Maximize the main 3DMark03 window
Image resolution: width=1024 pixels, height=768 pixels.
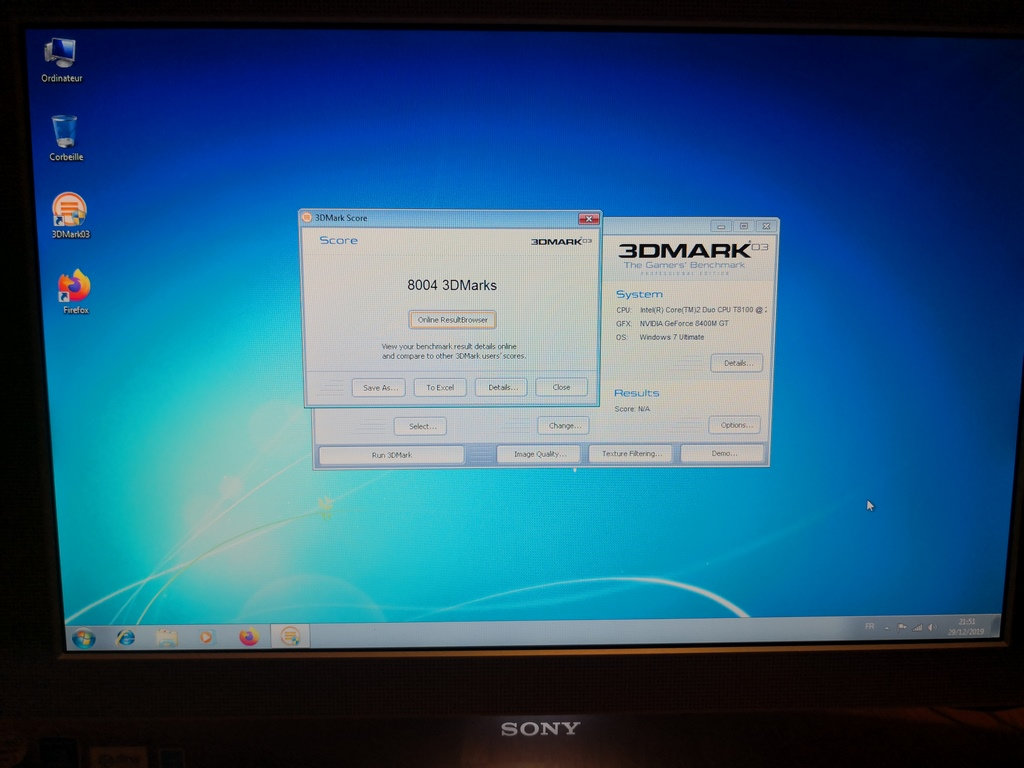click(744, 226)
